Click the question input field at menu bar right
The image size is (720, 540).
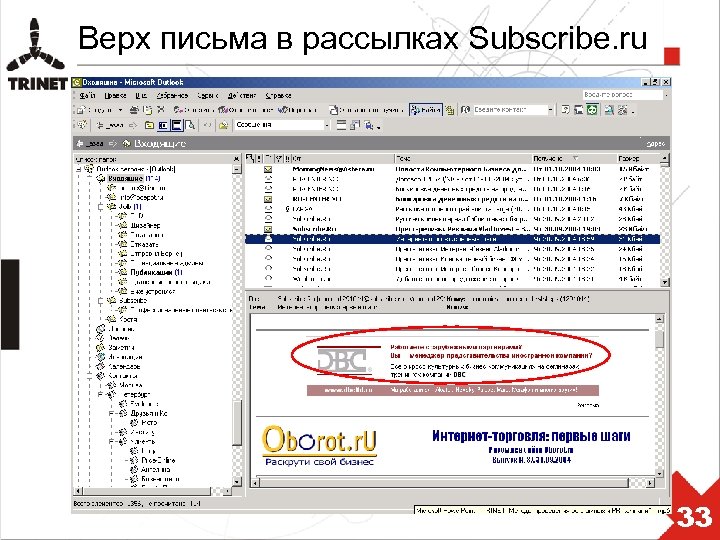click(x=622, y=95)
